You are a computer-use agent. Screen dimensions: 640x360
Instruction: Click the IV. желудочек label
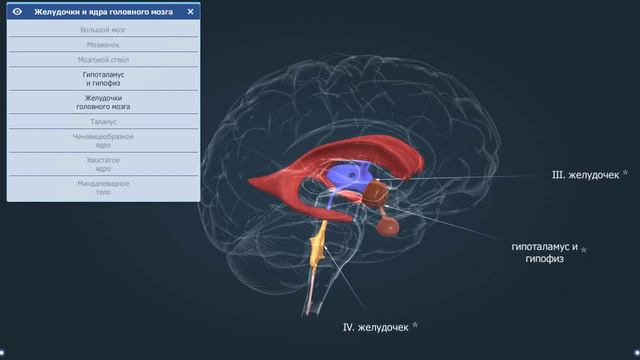pyautogui.click(x=376, y=327)
